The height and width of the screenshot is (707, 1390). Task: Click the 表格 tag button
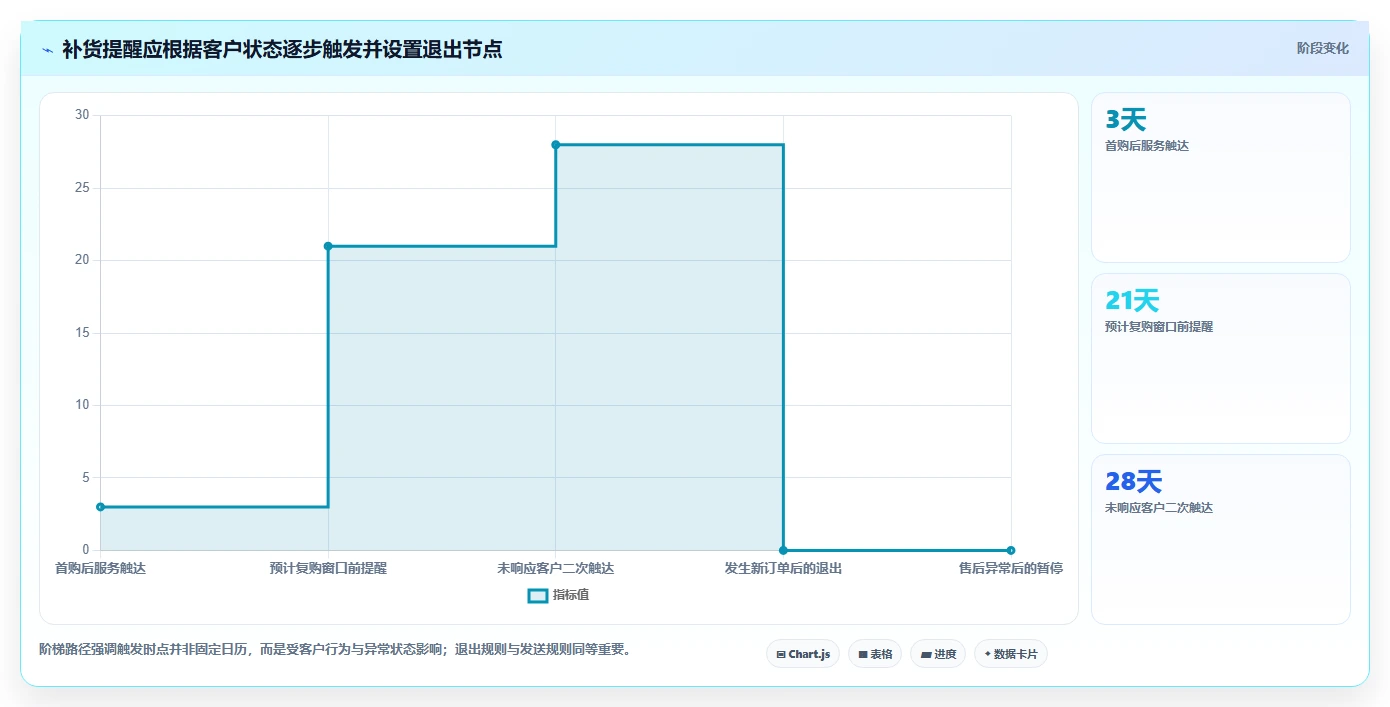pos(875,654)
